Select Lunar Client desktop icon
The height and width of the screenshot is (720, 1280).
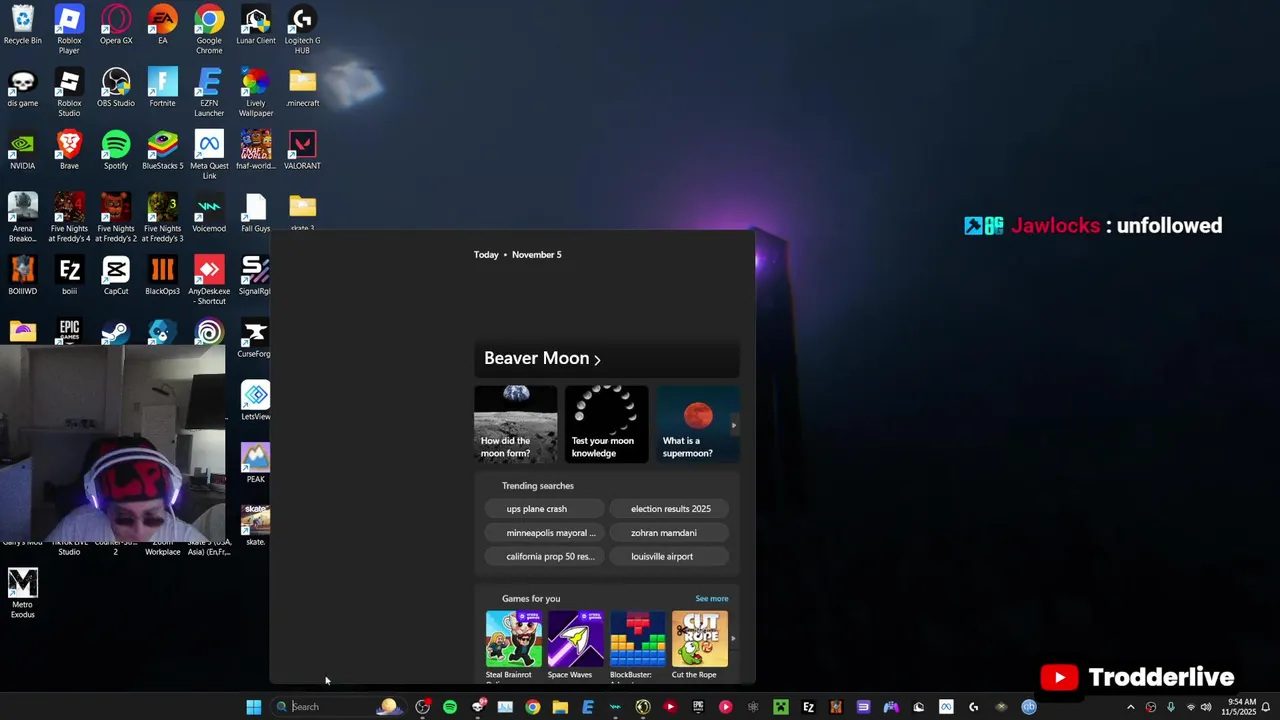point(256,26)
